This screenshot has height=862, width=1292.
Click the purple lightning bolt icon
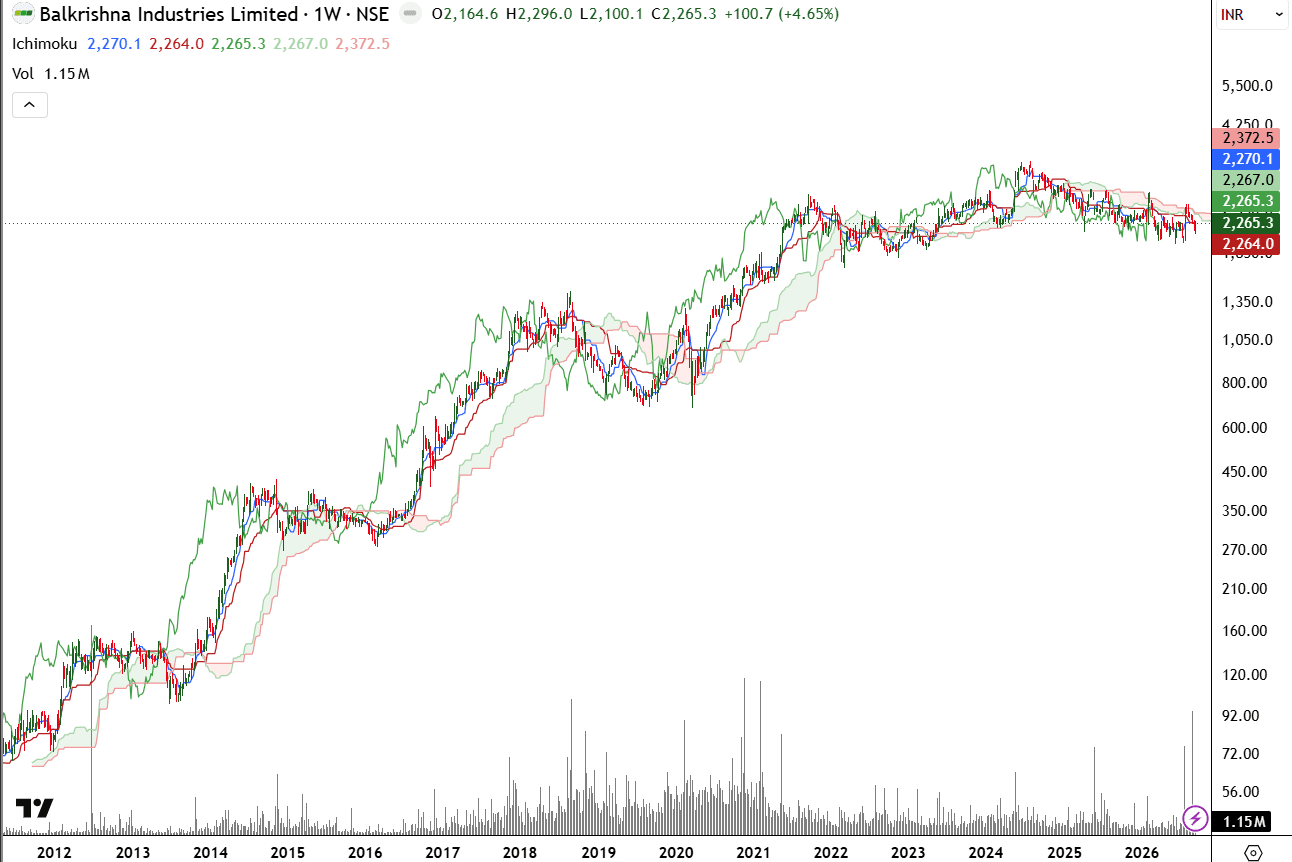tap(1194, 818)
